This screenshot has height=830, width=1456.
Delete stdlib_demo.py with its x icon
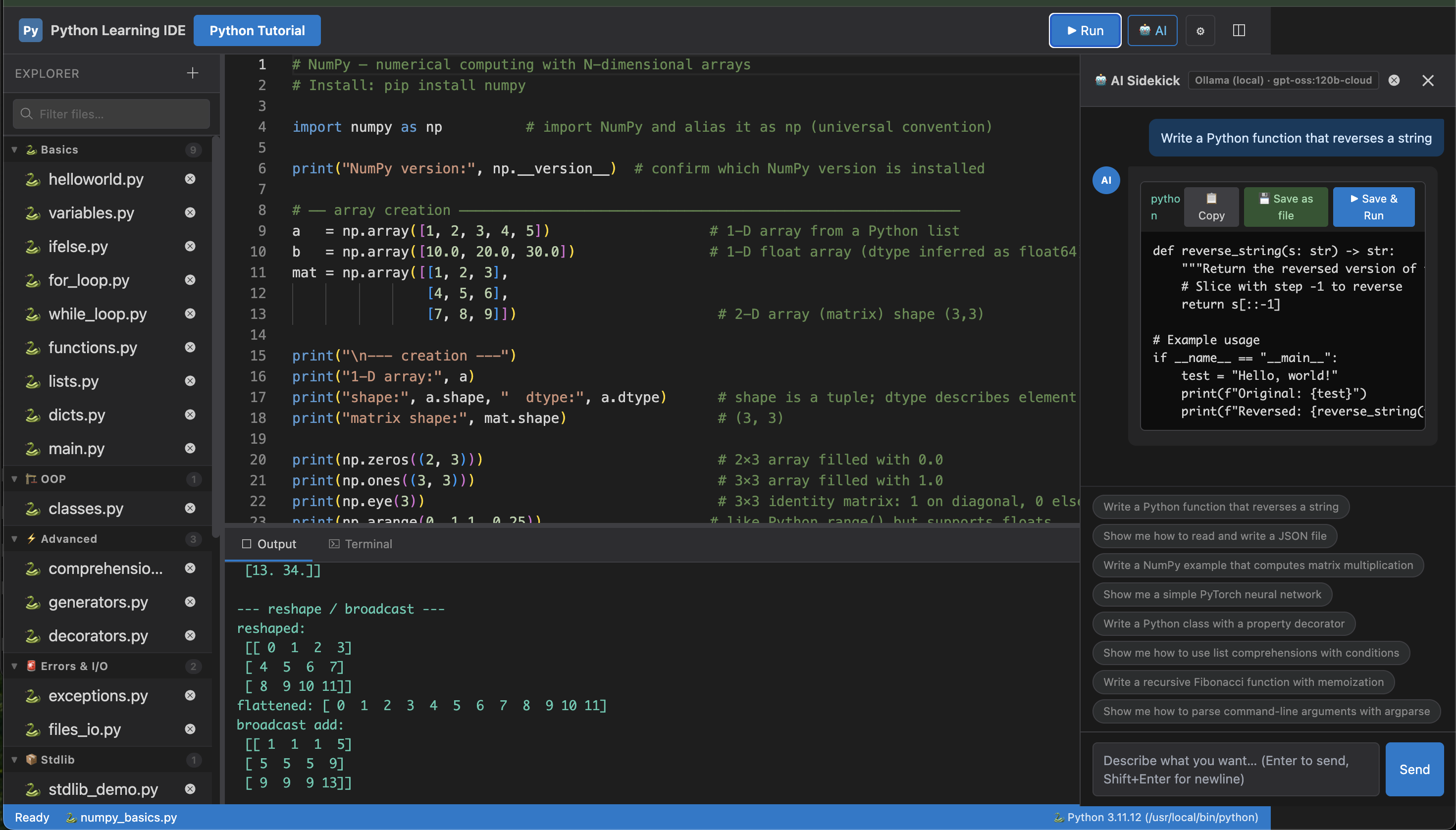point(190,789)
